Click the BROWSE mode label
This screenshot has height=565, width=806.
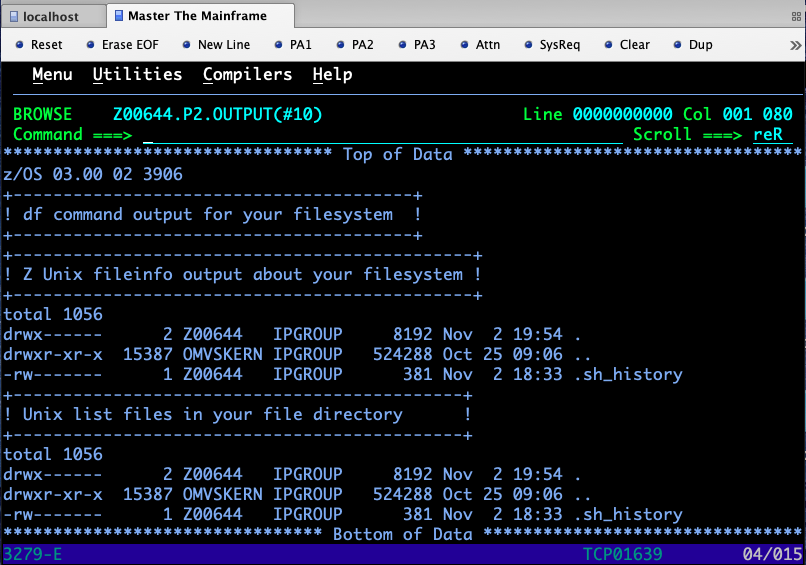coord(43,114)
